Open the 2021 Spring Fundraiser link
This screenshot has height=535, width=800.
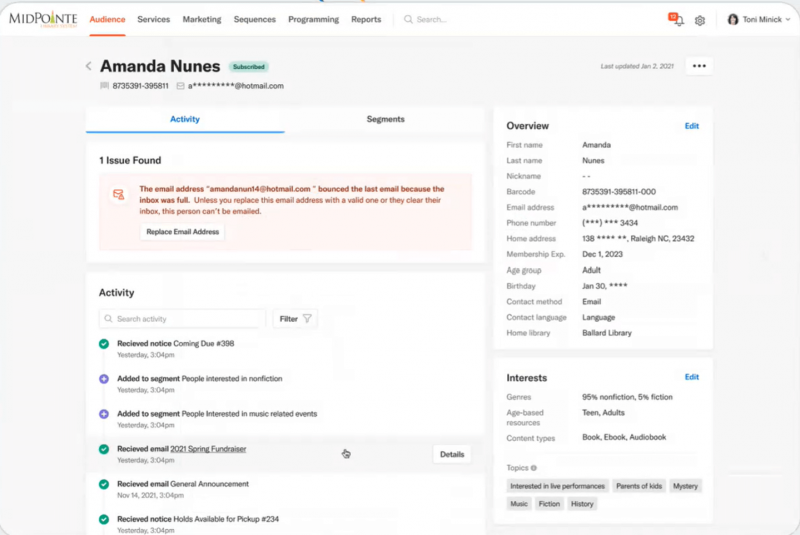point(208,449)
